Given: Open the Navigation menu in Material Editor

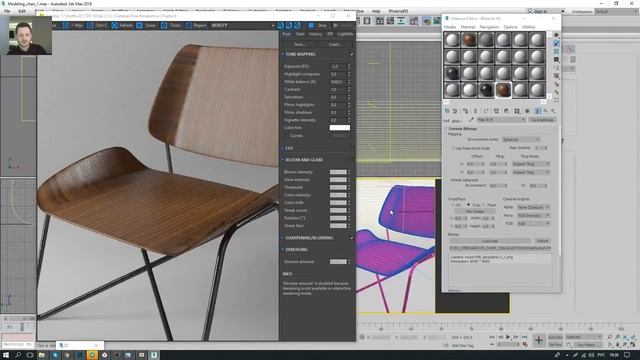Looking at the screenshot, I should pyautogui.click(x=489, y=27).
